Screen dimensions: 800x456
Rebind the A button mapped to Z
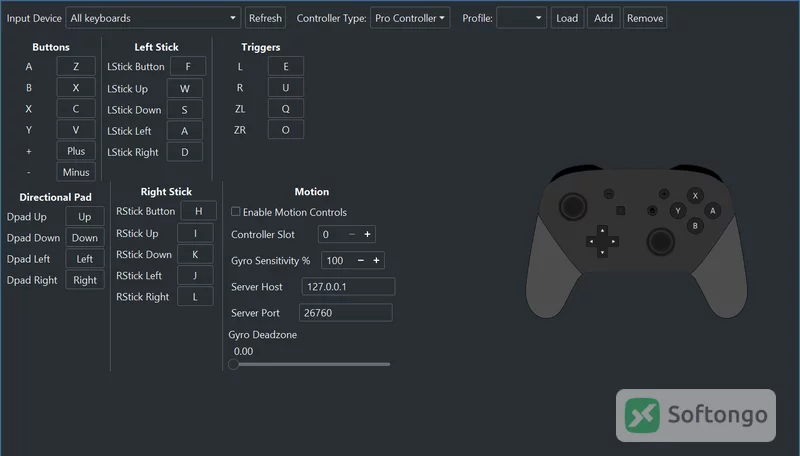click(76, 66)
